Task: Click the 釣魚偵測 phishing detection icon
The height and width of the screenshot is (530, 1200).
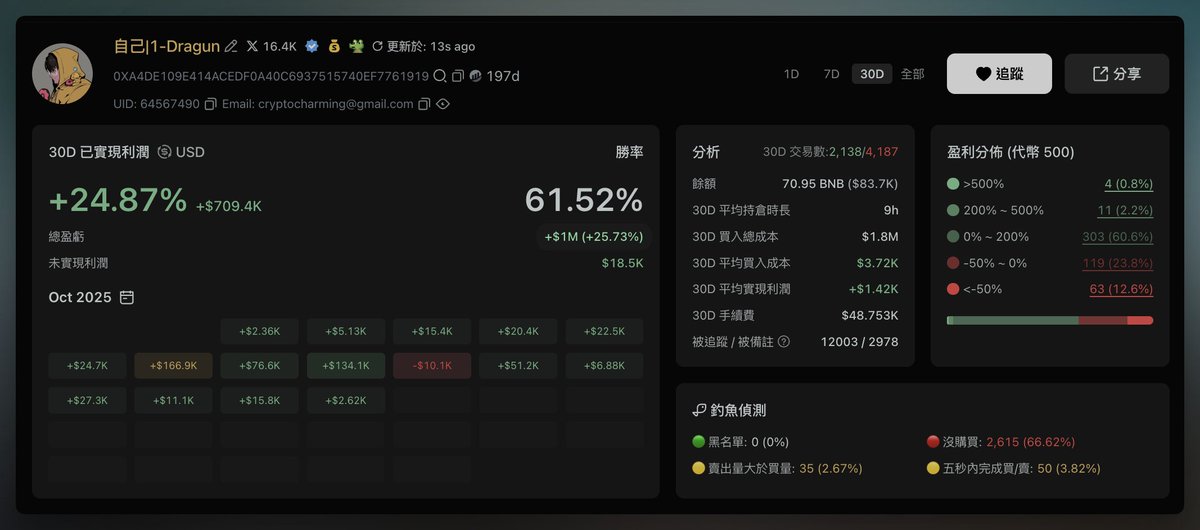Action: click(x=700, y=410)
